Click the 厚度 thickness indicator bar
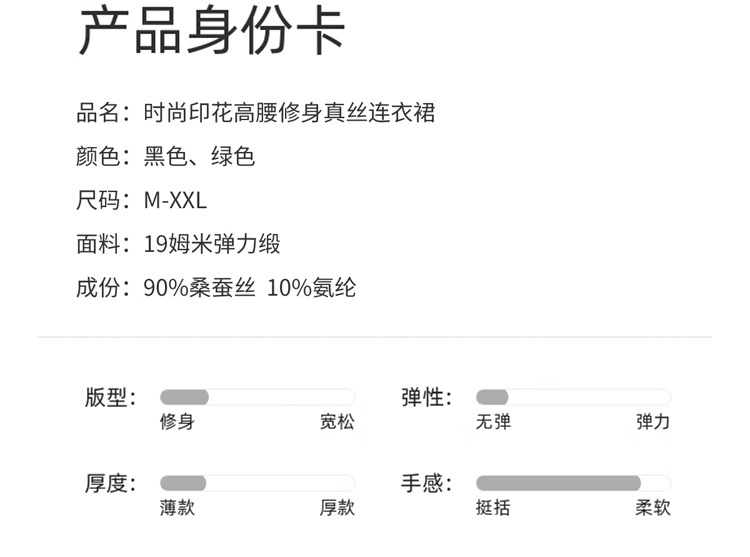 click(x=257, y=483)
